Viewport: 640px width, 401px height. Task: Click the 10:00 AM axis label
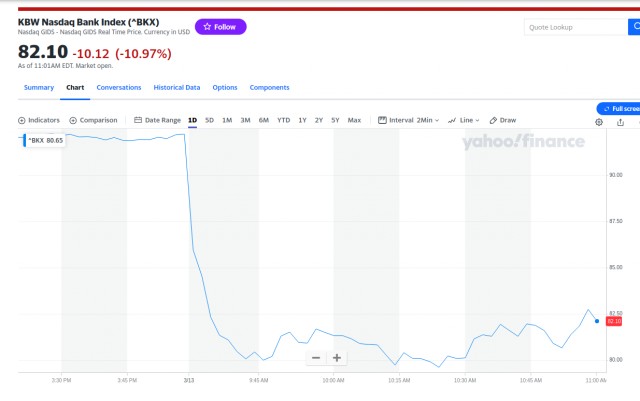333,380
